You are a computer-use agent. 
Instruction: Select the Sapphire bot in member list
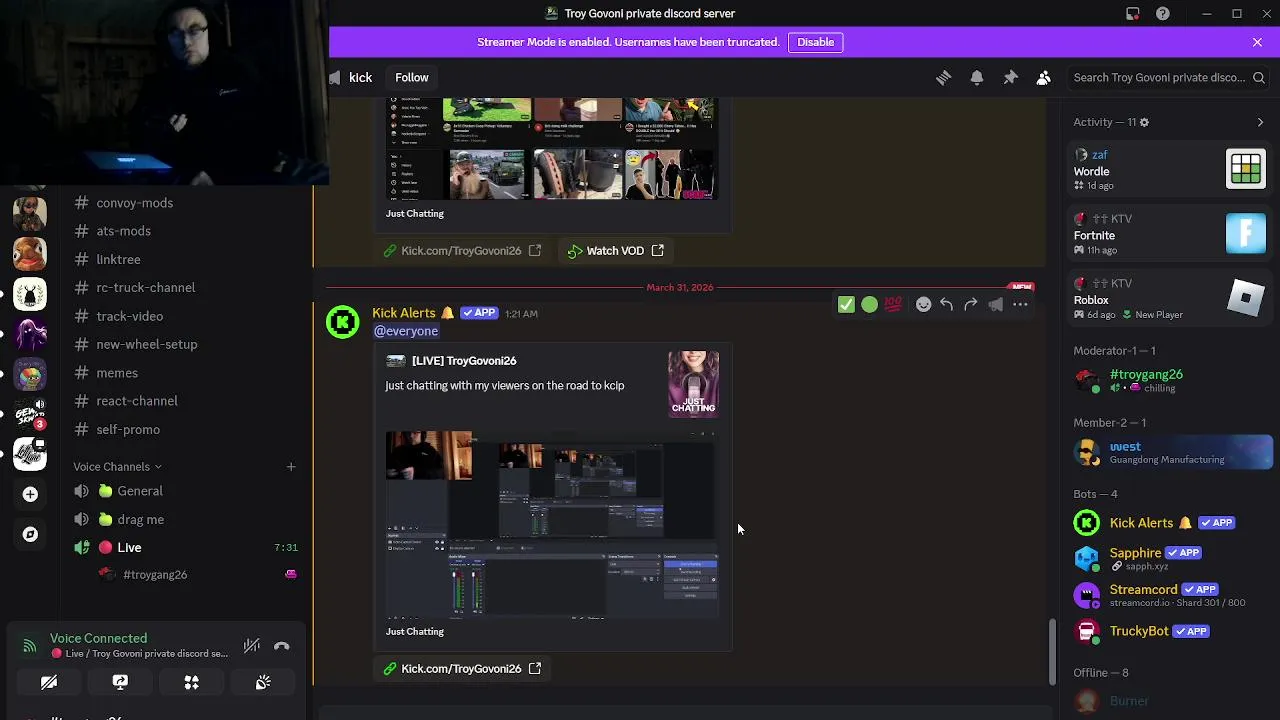pos(1170,558)
